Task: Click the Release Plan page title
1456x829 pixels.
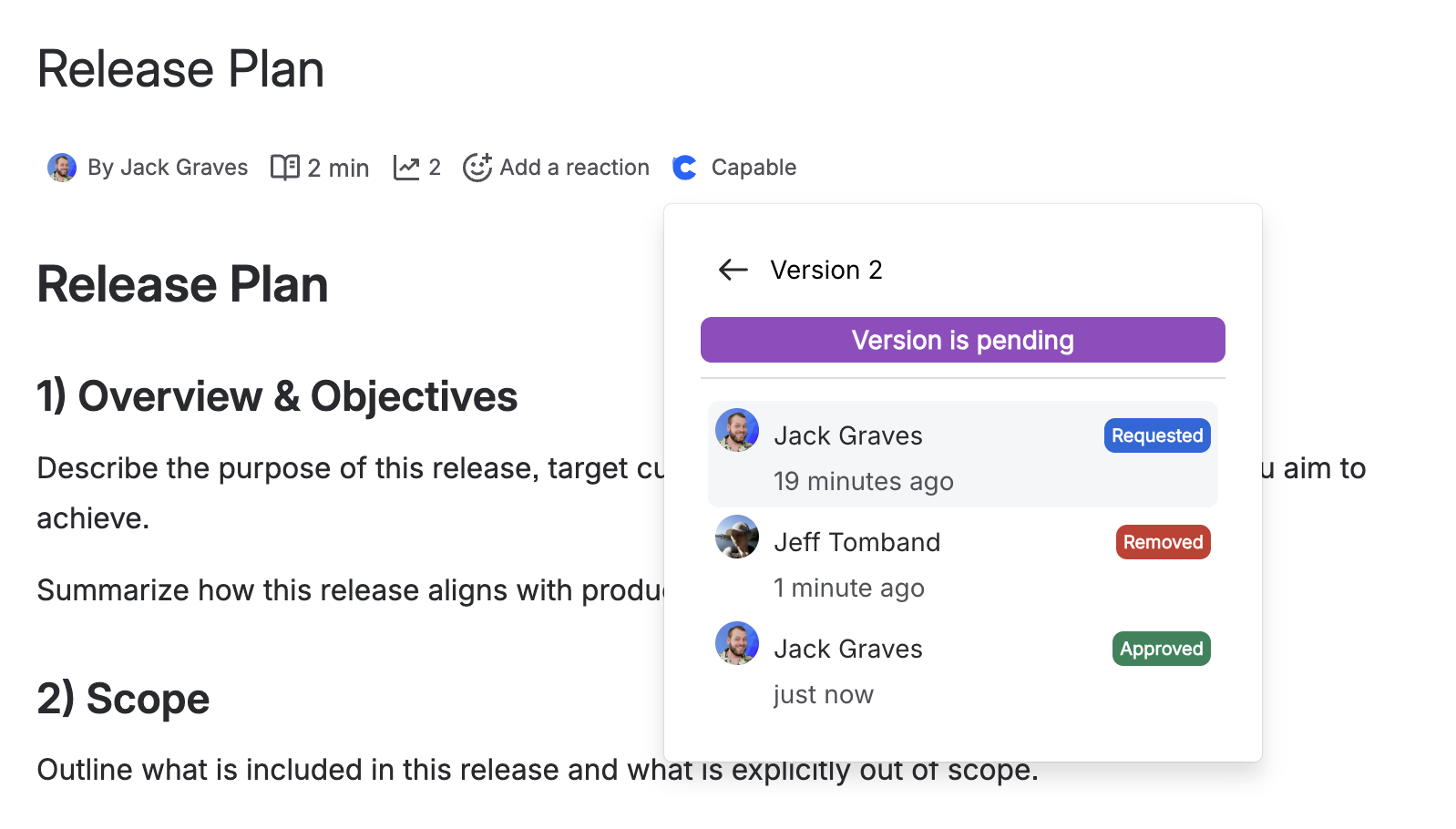Action: tap(180, 69)
